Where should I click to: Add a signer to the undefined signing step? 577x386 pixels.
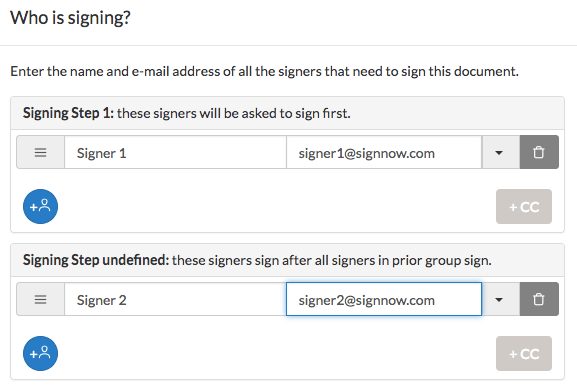point(40,353)
